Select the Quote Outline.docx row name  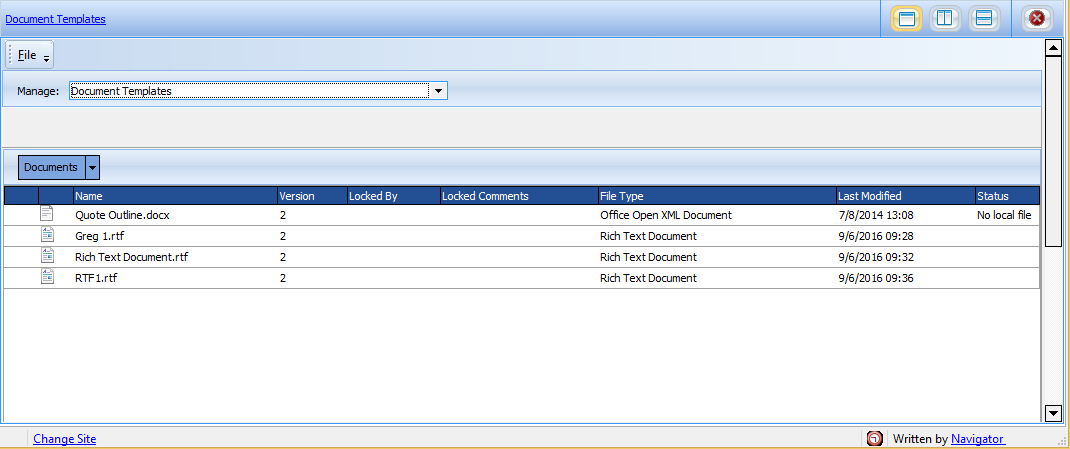115,215
